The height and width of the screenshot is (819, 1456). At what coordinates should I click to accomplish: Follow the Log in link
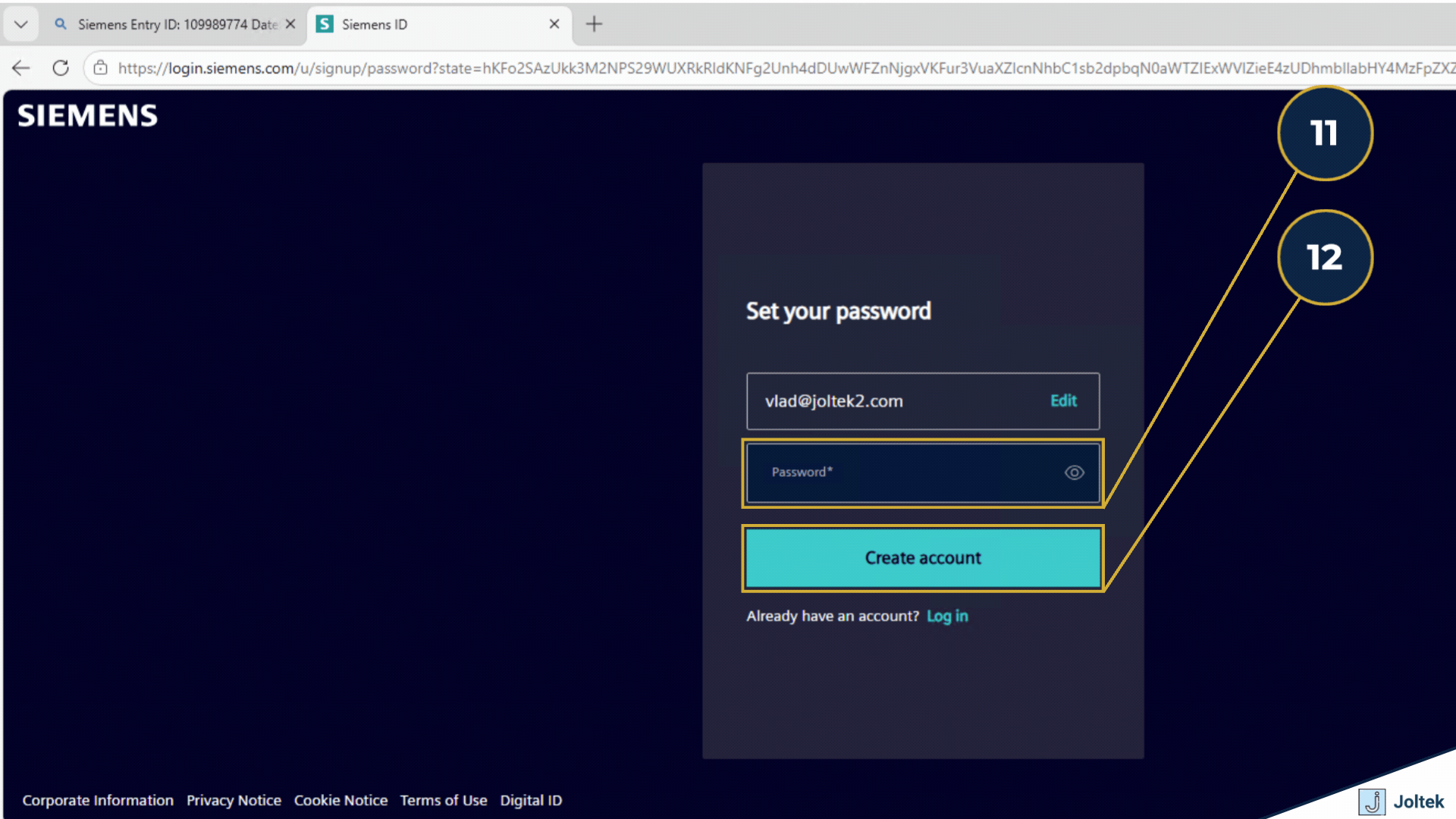point(947,616)
